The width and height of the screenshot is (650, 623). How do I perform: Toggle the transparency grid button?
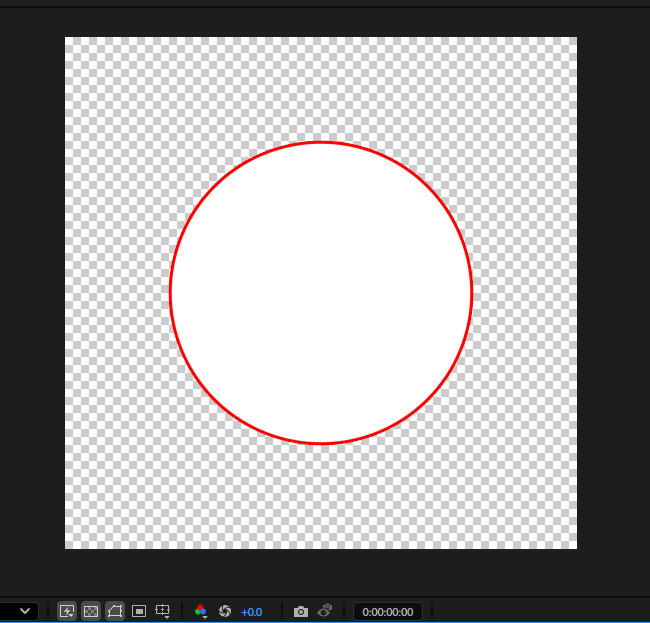coord(91,611)
